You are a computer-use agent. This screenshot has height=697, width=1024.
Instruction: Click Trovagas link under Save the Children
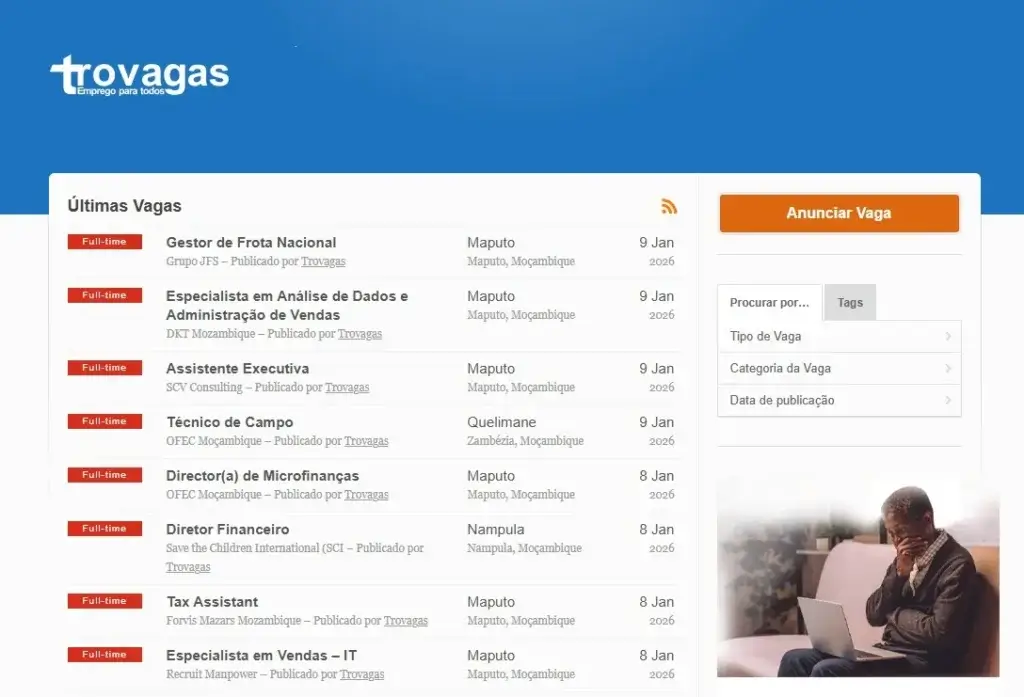(188, 567)
